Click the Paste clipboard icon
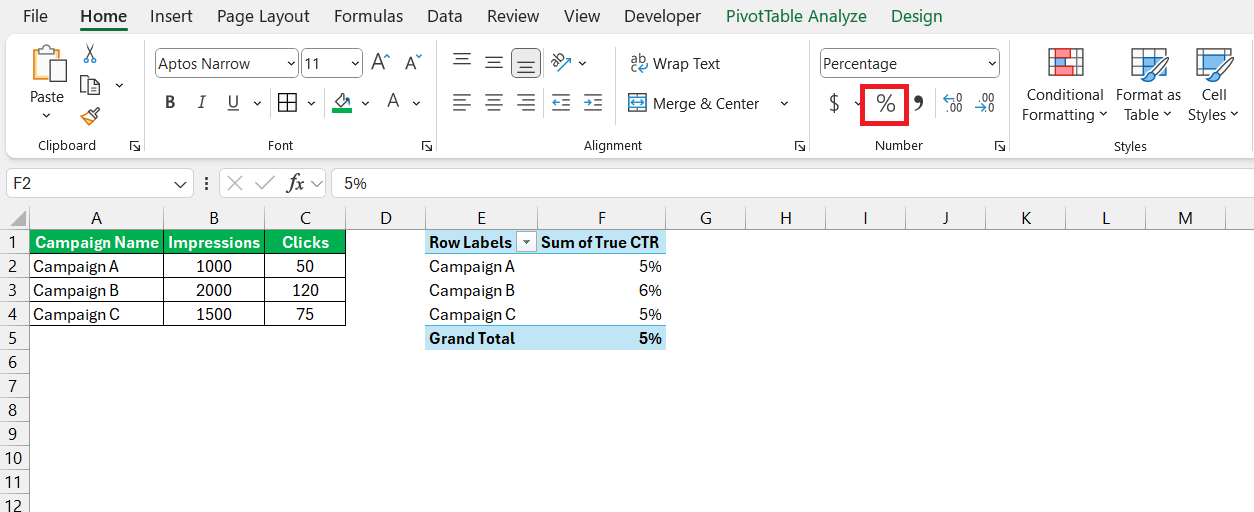The height and width of the screenshot is (512, 1254). point(47,64)
